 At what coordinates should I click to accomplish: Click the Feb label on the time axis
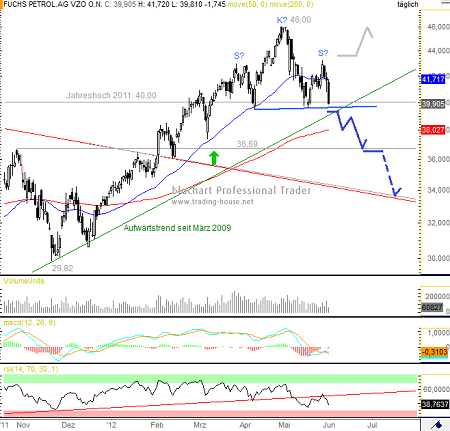157,425
